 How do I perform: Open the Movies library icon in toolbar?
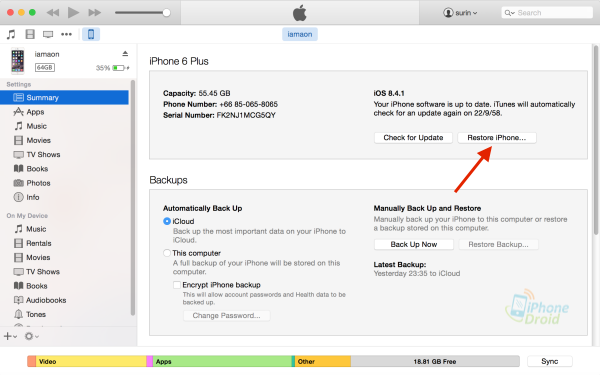click(x=30, y=34)
